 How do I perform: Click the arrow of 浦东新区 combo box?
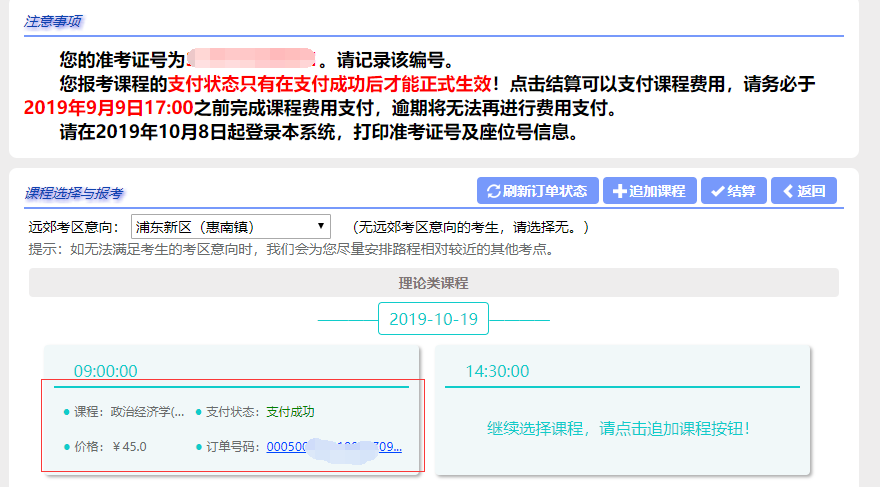coord(321,227)
